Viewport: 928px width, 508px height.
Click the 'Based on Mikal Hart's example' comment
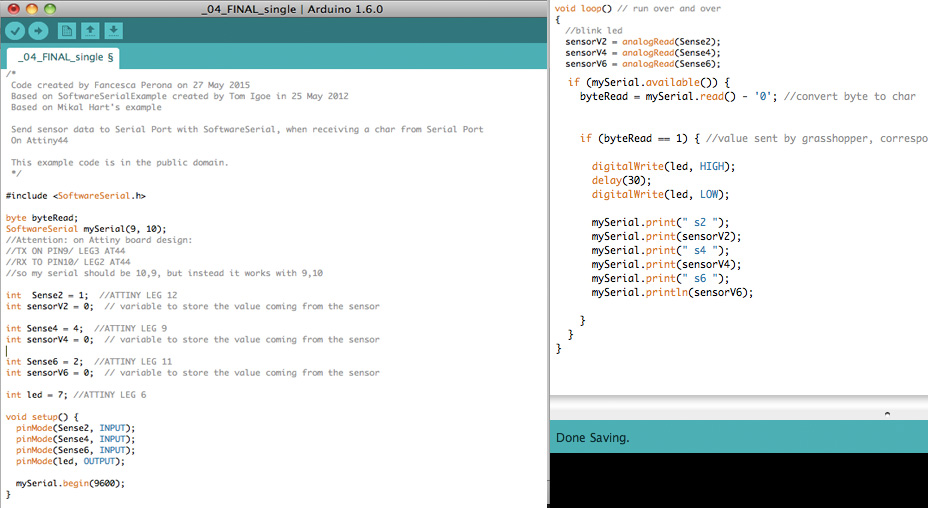pyautogui.click(x=86, y=107)
